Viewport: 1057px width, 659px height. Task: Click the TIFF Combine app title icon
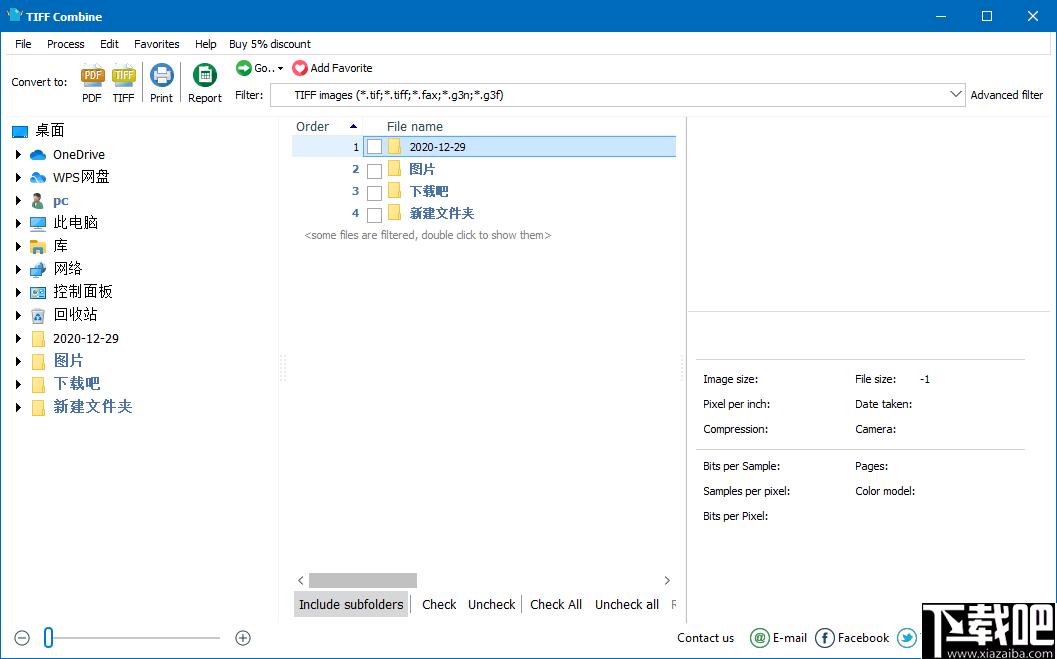tap(14, 15)
